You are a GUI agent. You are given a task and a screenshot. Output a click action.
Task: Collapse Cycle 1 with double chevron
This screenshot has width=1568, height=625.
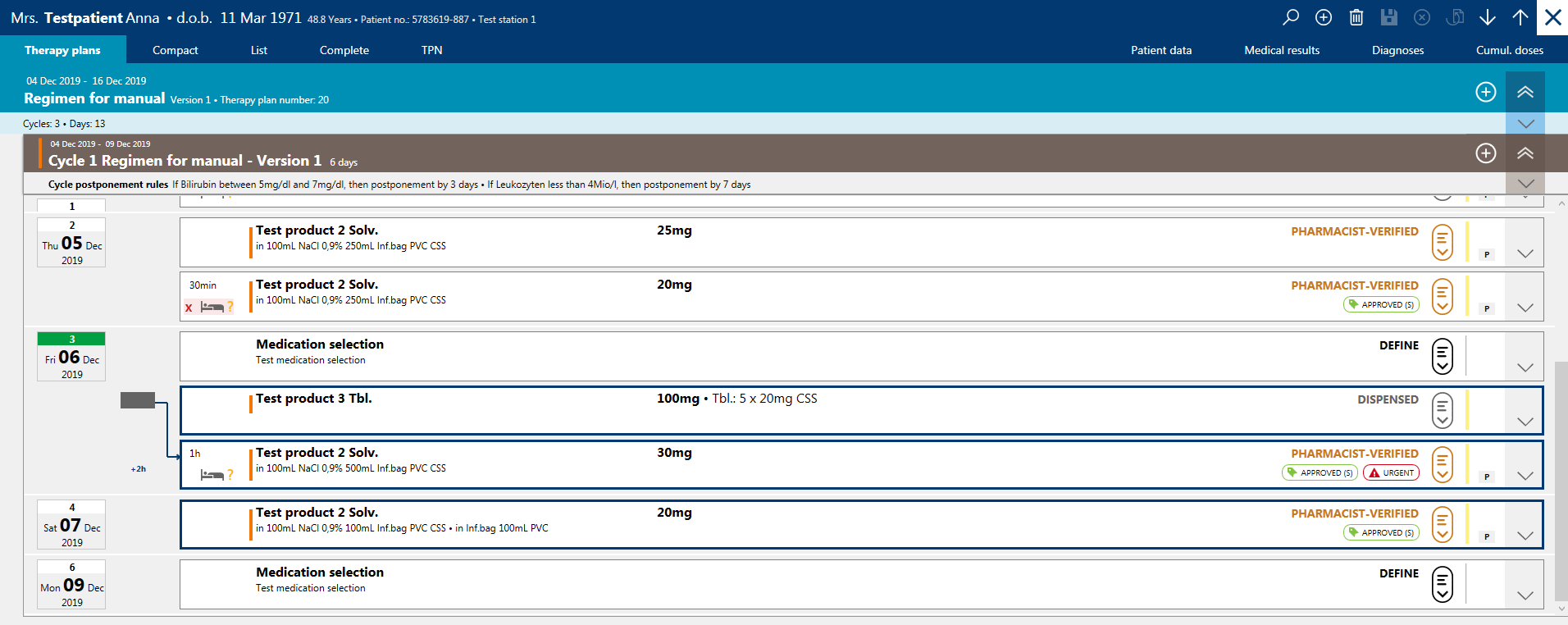[1525, 153]
